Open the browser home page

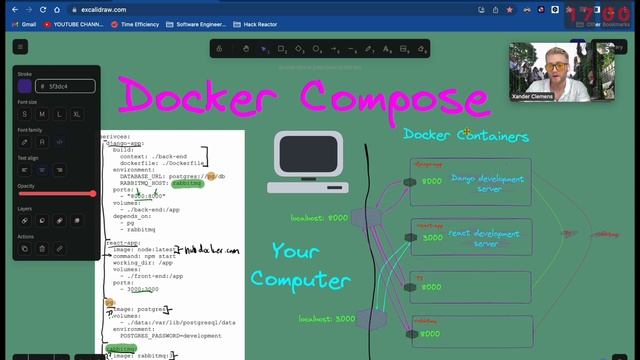(x=57, y=9)
